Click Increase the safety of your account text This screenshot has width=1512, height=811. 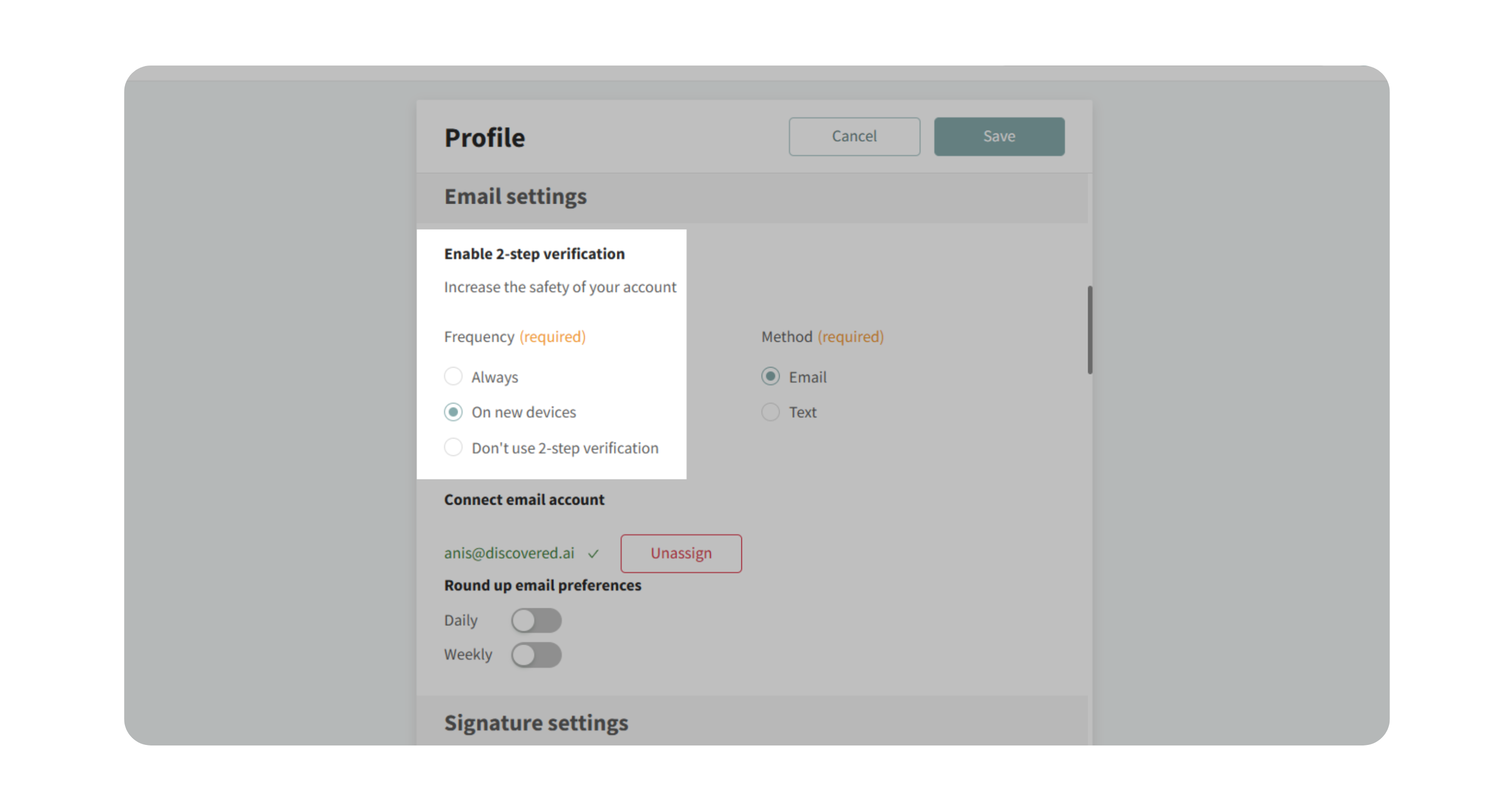(560, 287)
